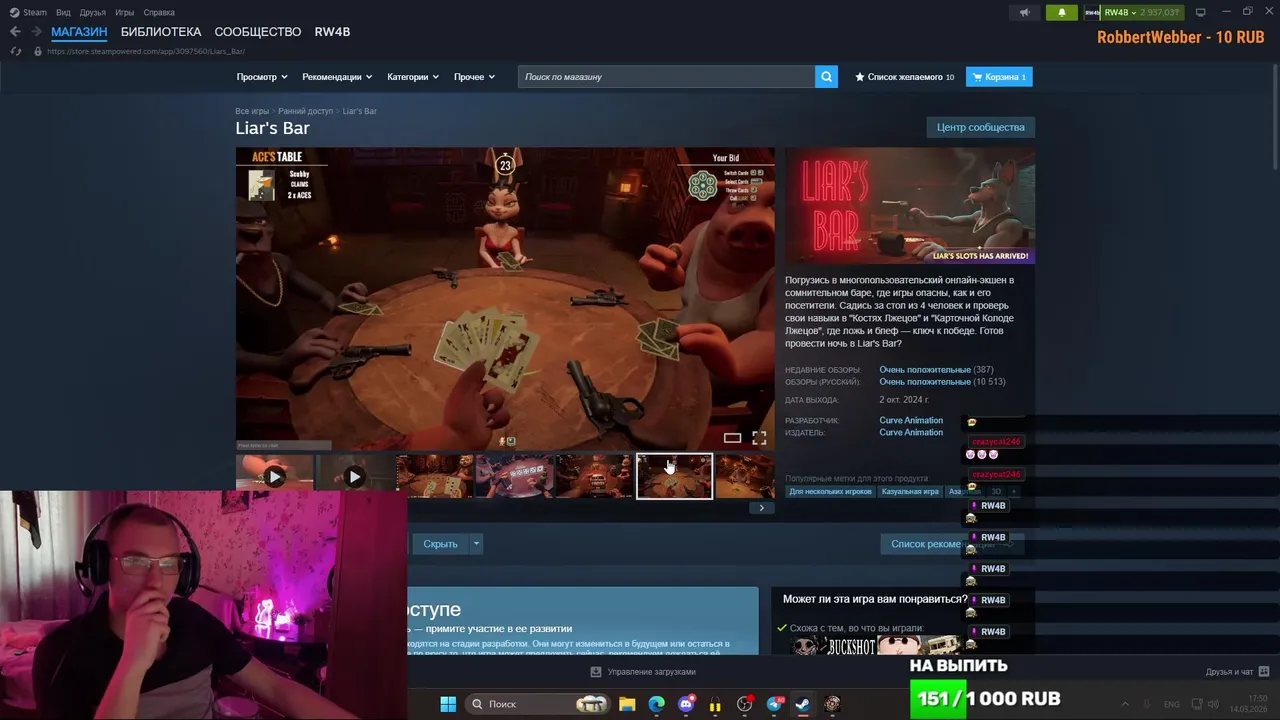The width and height of the screenshot is (1280, 720).
Task: Expand the Рекомендации store menu
Action: [337, 77]
